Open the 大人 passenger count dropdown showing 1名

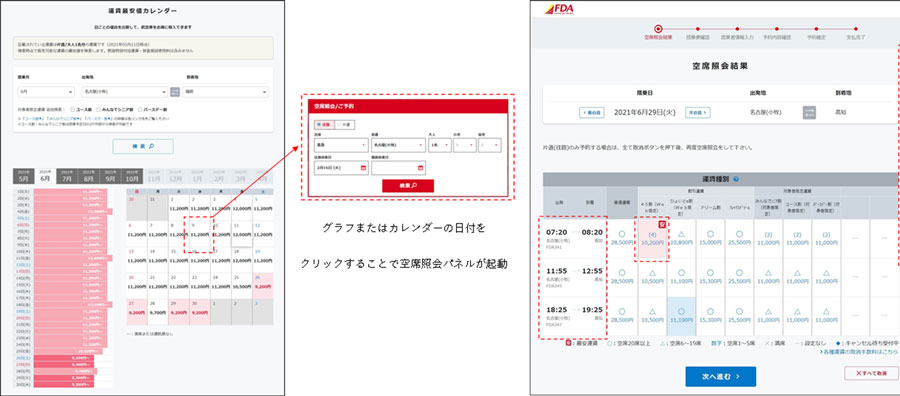tap(440, 145)
